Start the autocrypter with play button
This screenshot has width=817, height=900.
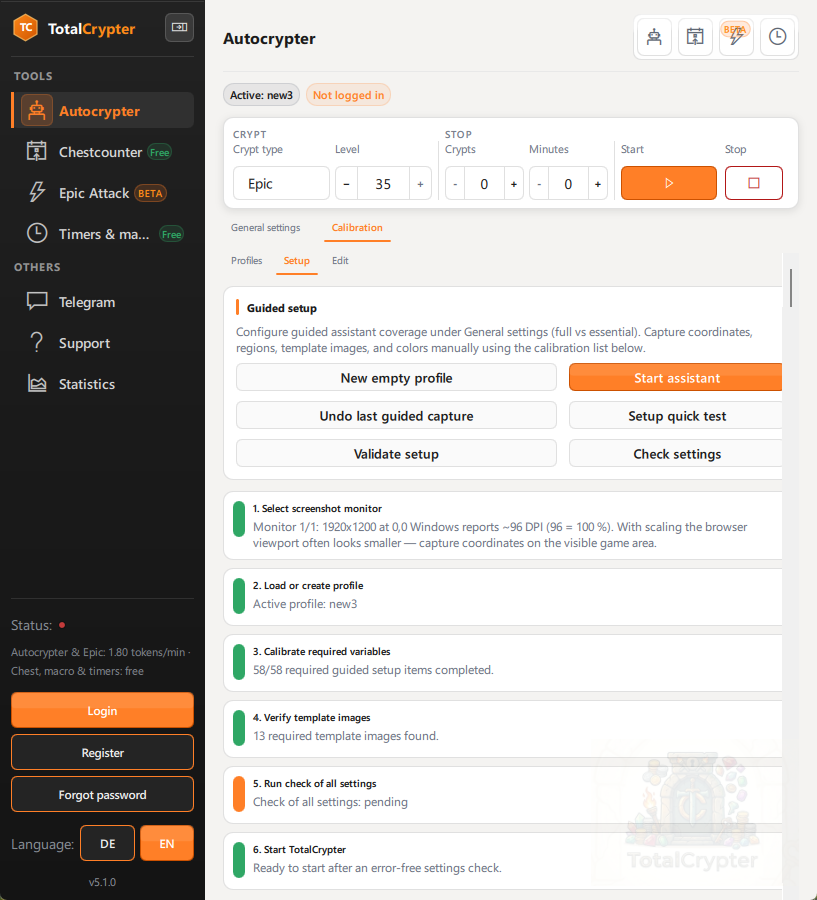point(669,183)
